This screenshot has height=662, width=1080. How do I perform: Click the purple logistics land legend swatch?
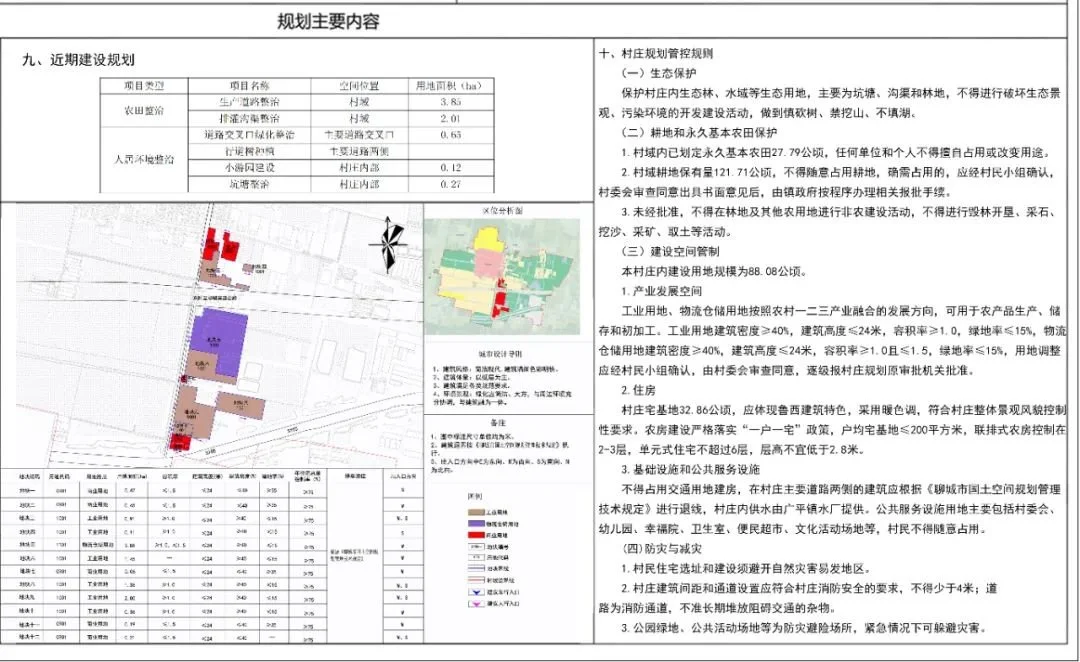477,524
